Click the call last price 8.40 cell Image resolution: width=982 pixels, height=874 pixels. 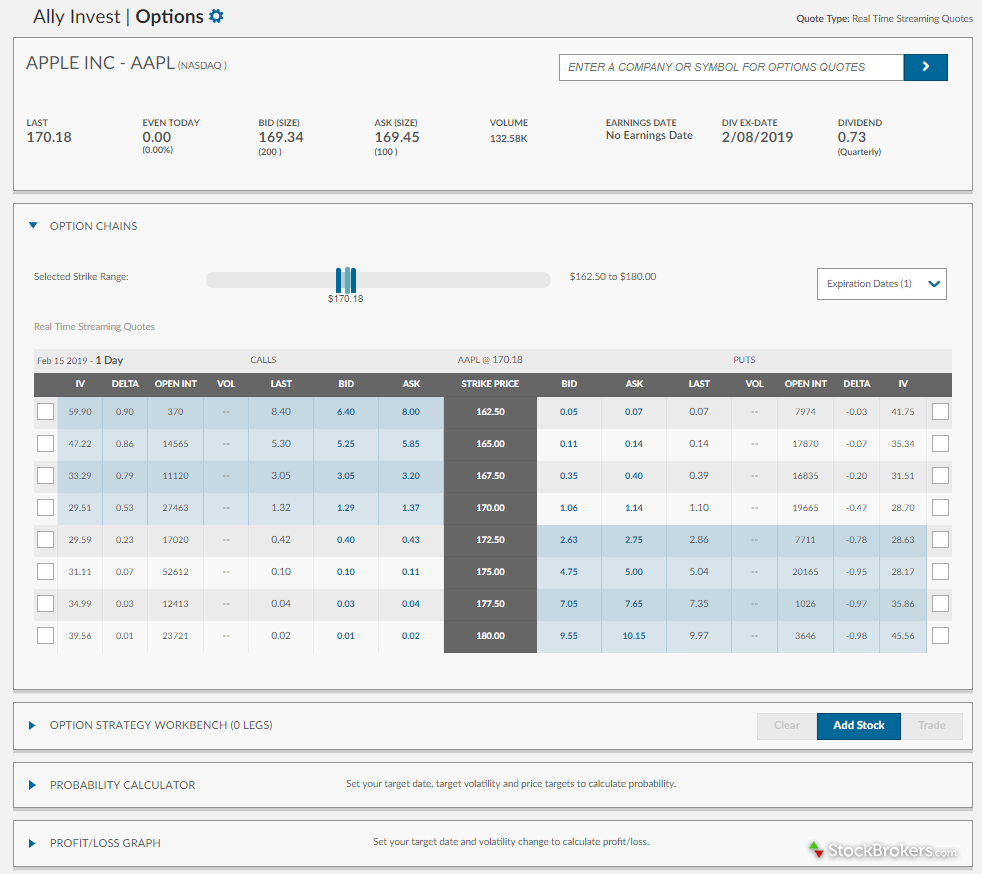tap(281, 411)
